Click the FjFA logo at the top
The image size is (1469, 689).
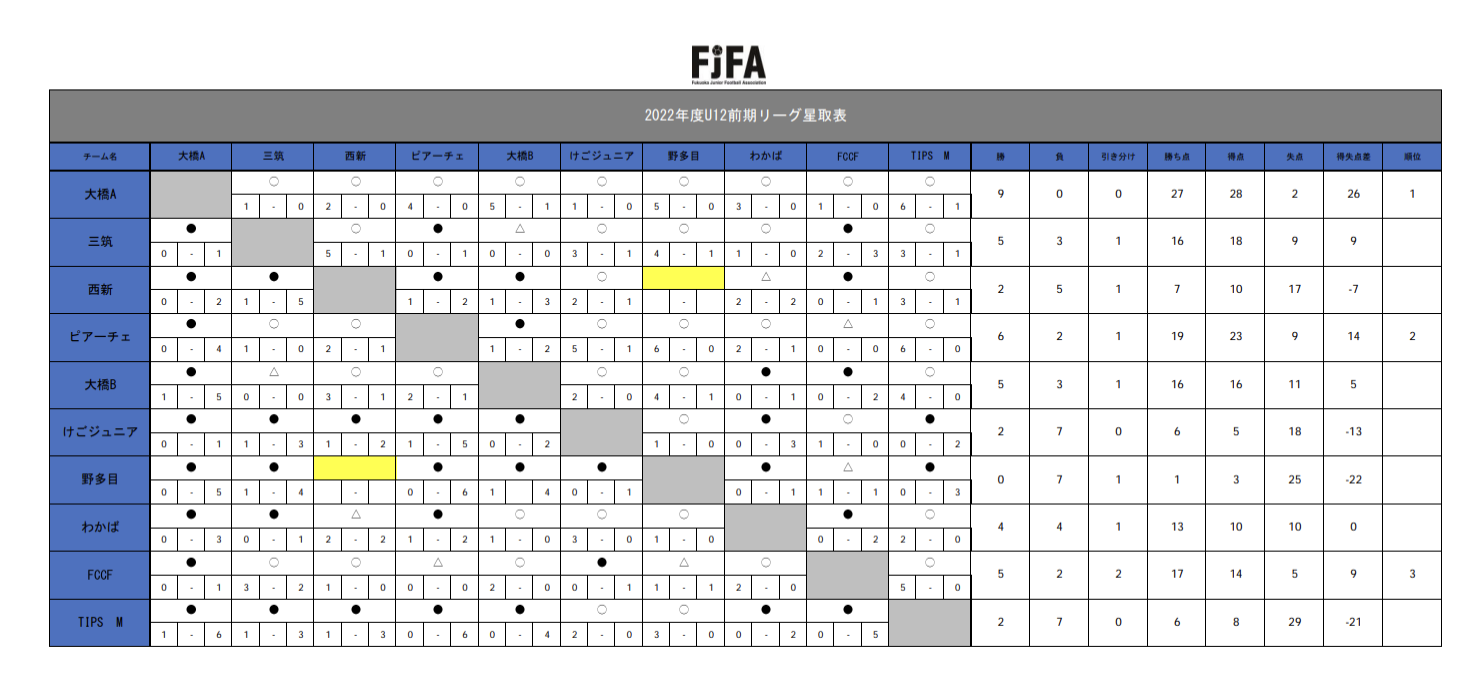pos(728,64)
